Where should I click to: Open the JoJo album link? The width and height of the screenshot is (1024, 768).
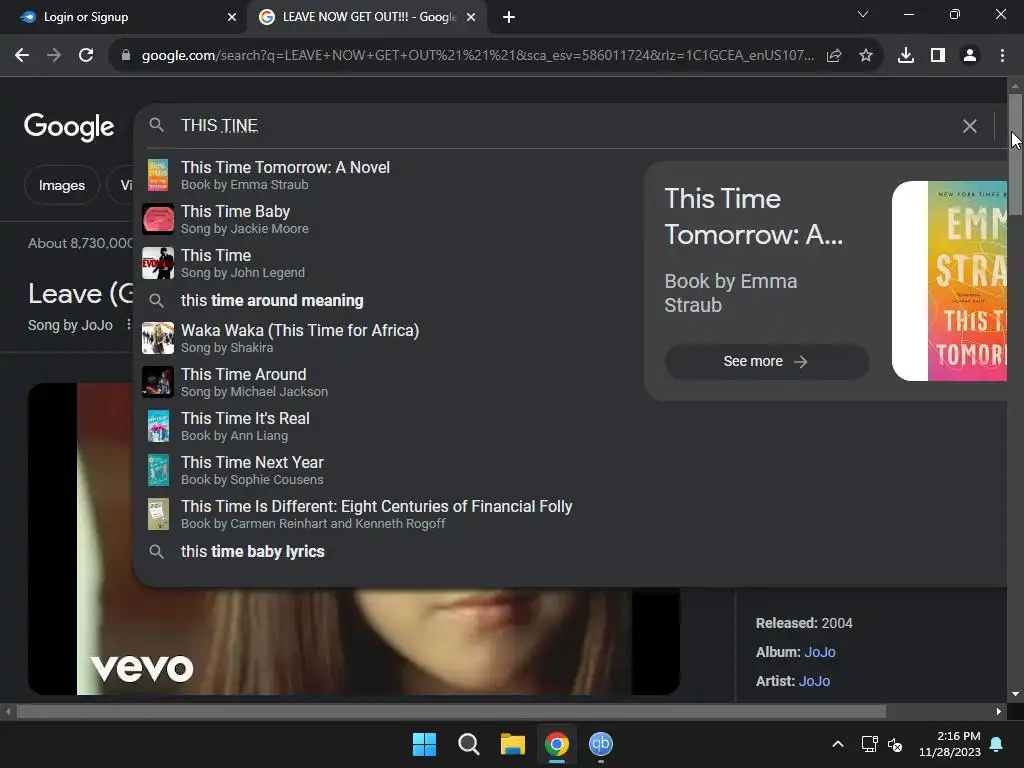pyautogui.click(x=820, y=652)
